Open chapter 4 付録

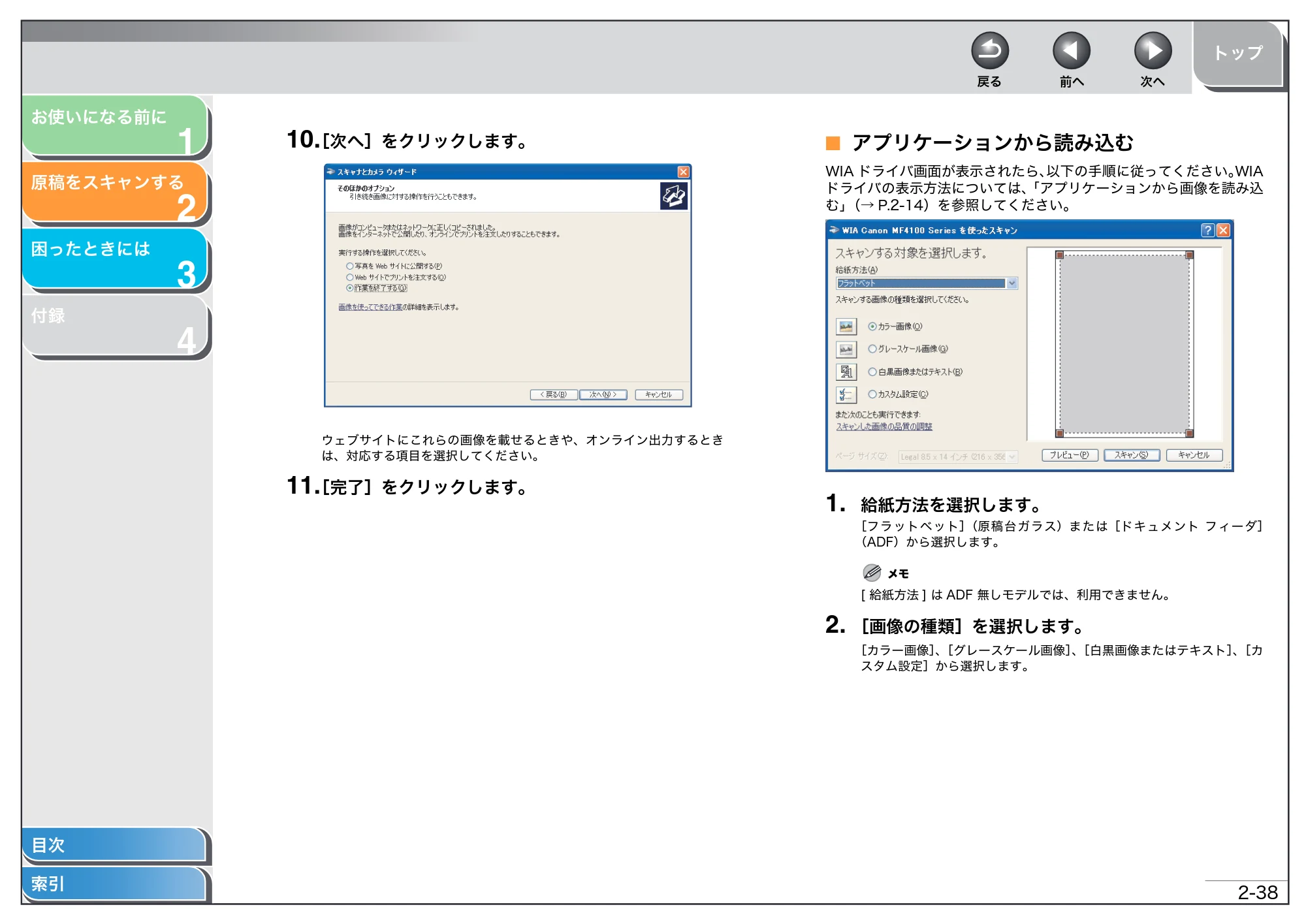[x=115, y=325]
